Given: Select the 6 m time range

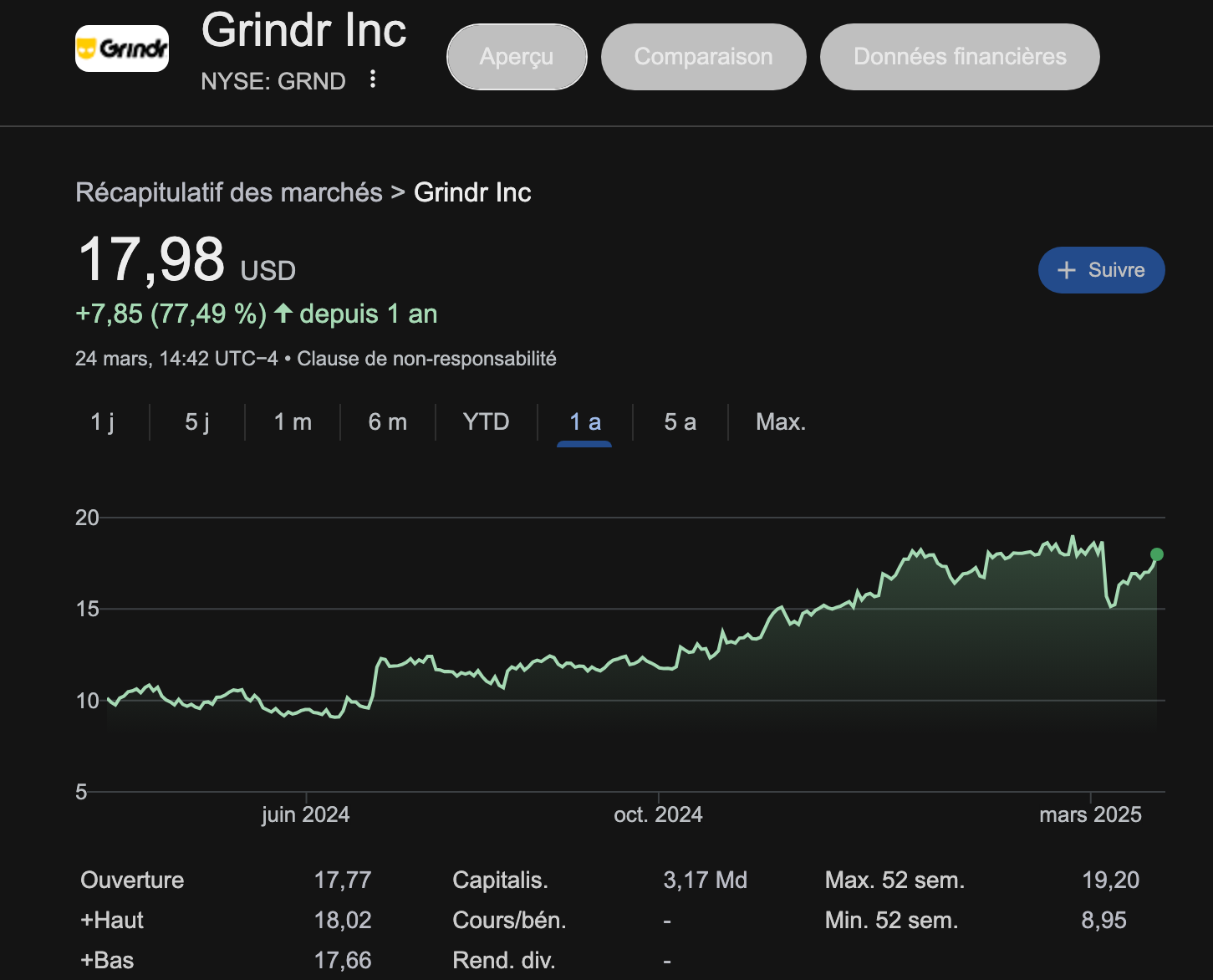Looking at the screenshot, I should (388, 422).
